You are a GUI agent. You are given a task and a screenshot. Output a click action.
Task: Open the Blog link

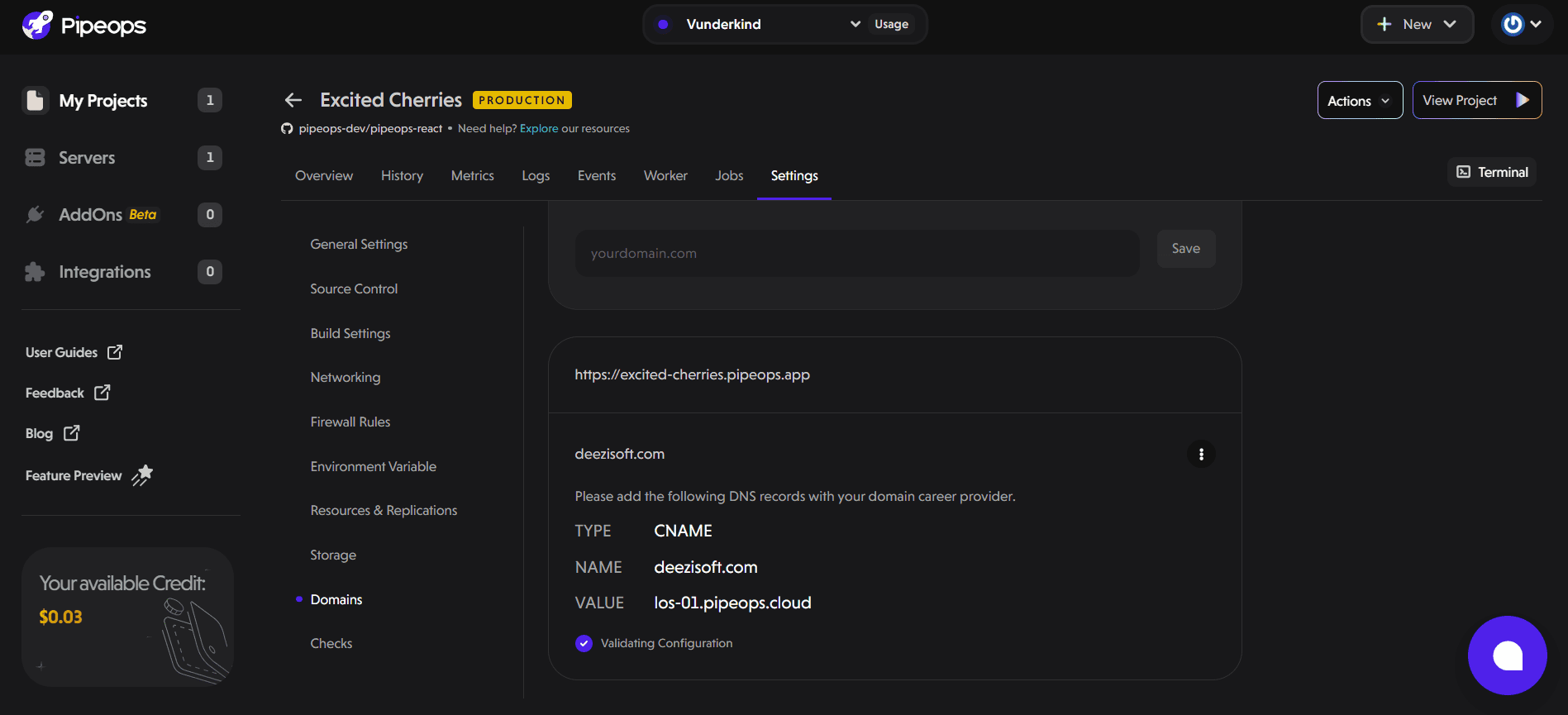pyautogui.click(x=52, y=433)
